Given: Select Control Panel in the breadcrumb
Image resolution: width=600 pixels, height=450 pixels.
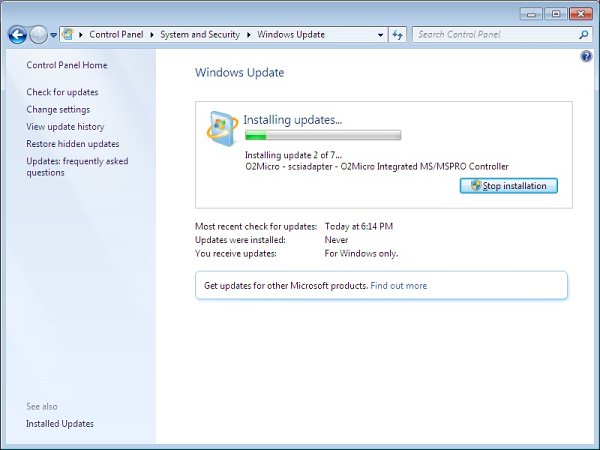Looking at the screenshot, I should coord(116,34).
